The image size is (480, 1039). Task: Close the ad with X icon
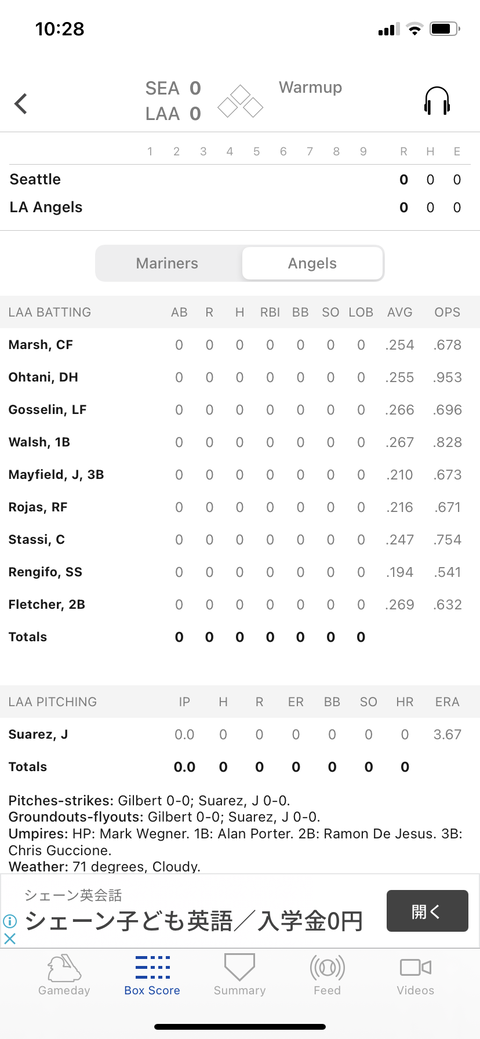click(10, 938)
